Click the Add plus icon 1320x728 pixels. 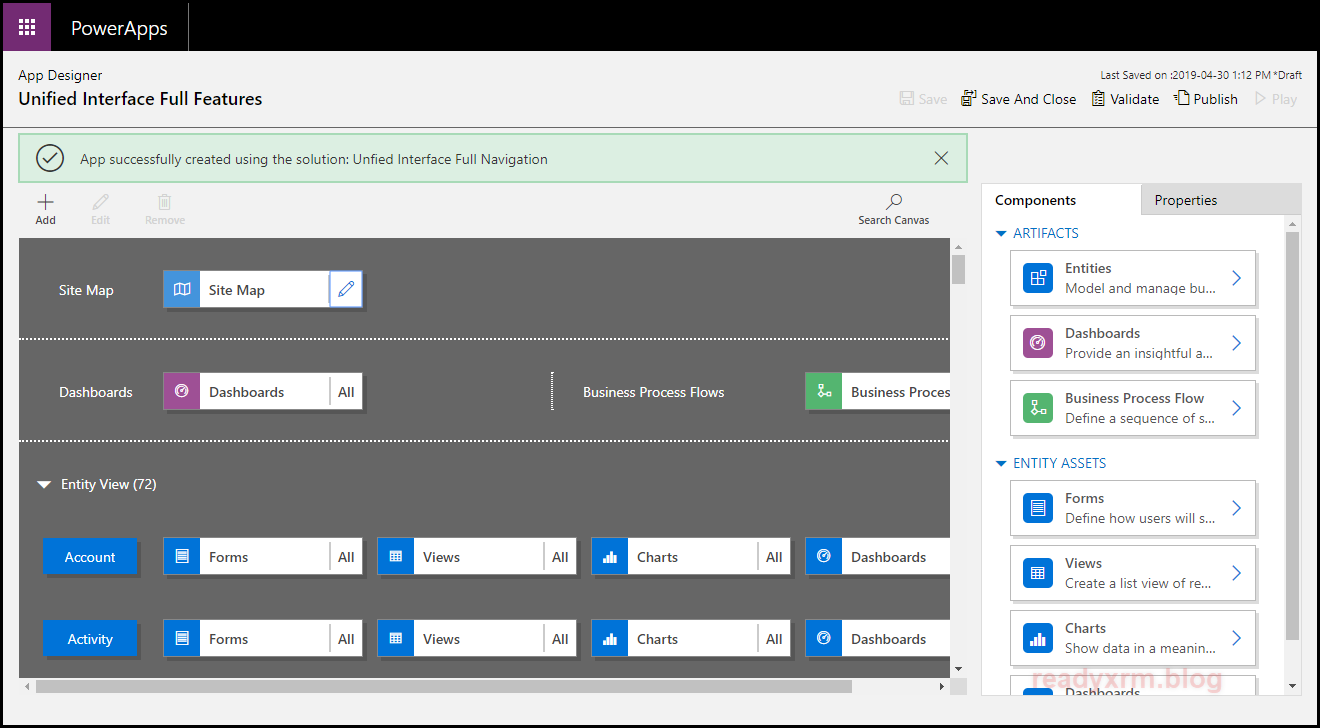[x=45, y=202]
